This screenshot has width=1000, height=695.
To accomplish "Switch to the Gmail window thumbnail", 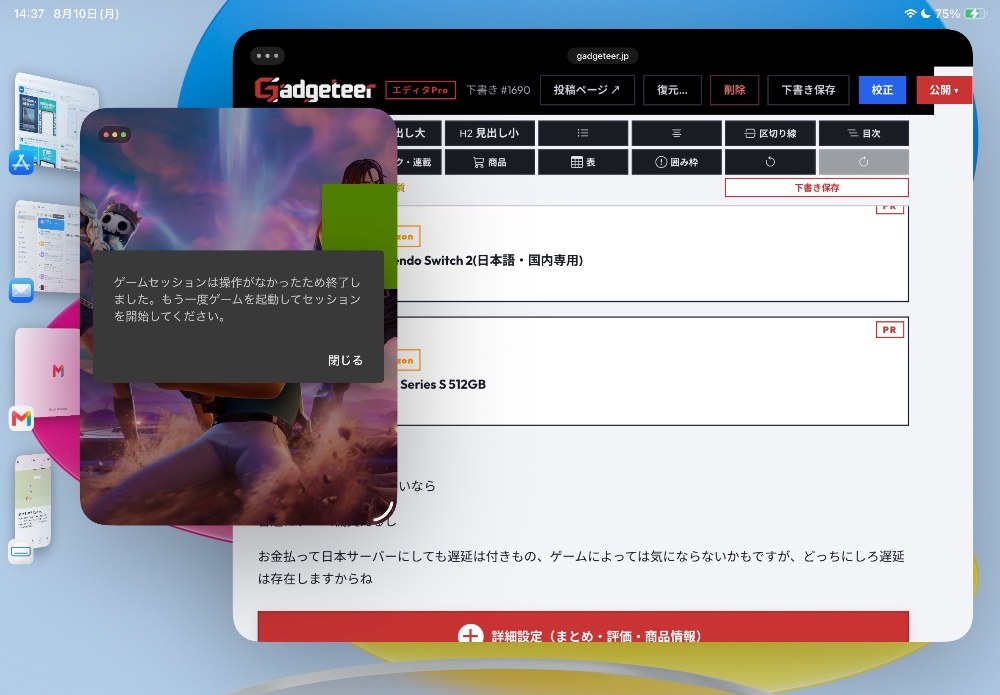I will tap(48, 372).
